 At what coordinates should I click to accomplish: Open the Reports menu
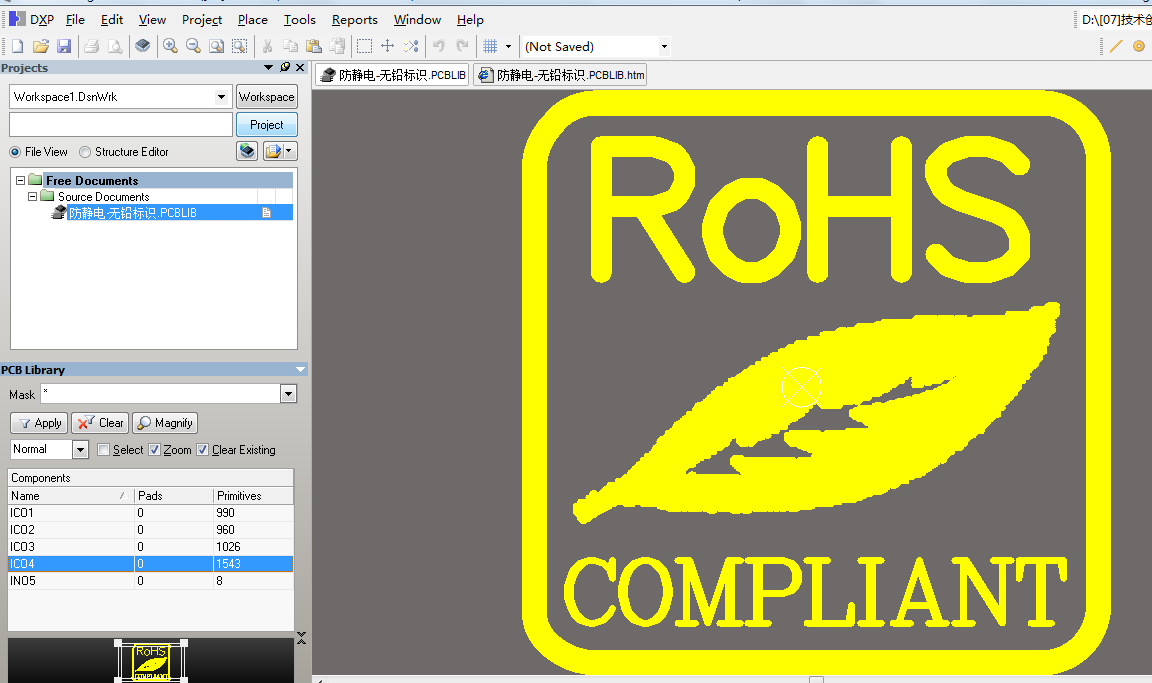355,20
